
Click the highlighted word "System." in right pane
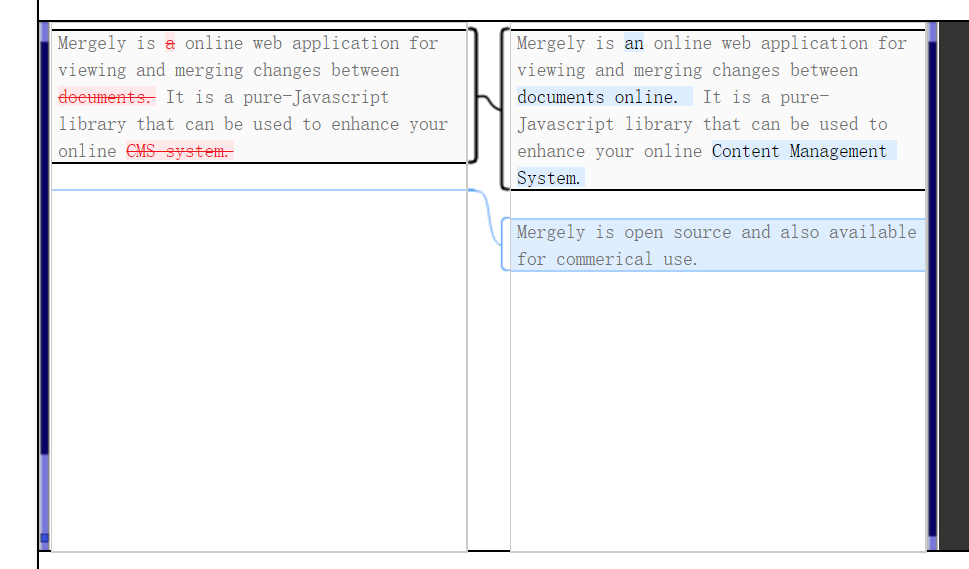[x=549, y=179]
